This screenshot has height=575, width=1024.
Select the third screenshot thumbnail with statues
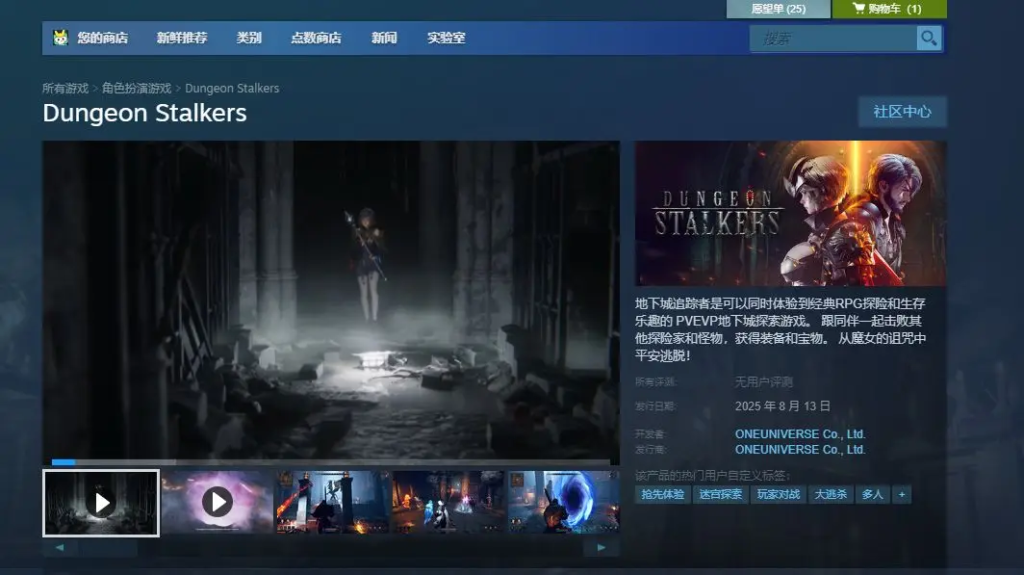point(332,502)
